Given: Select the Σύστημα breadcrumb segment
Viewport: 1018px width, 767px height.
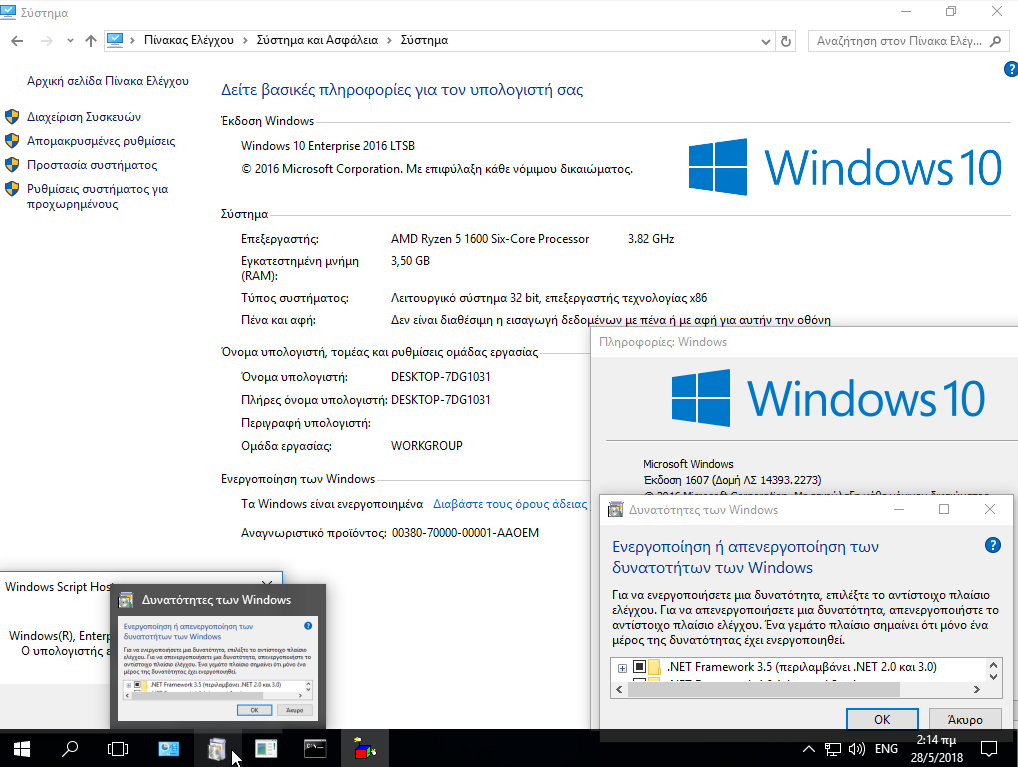Looking at the screenshot, I should [424, 40].
